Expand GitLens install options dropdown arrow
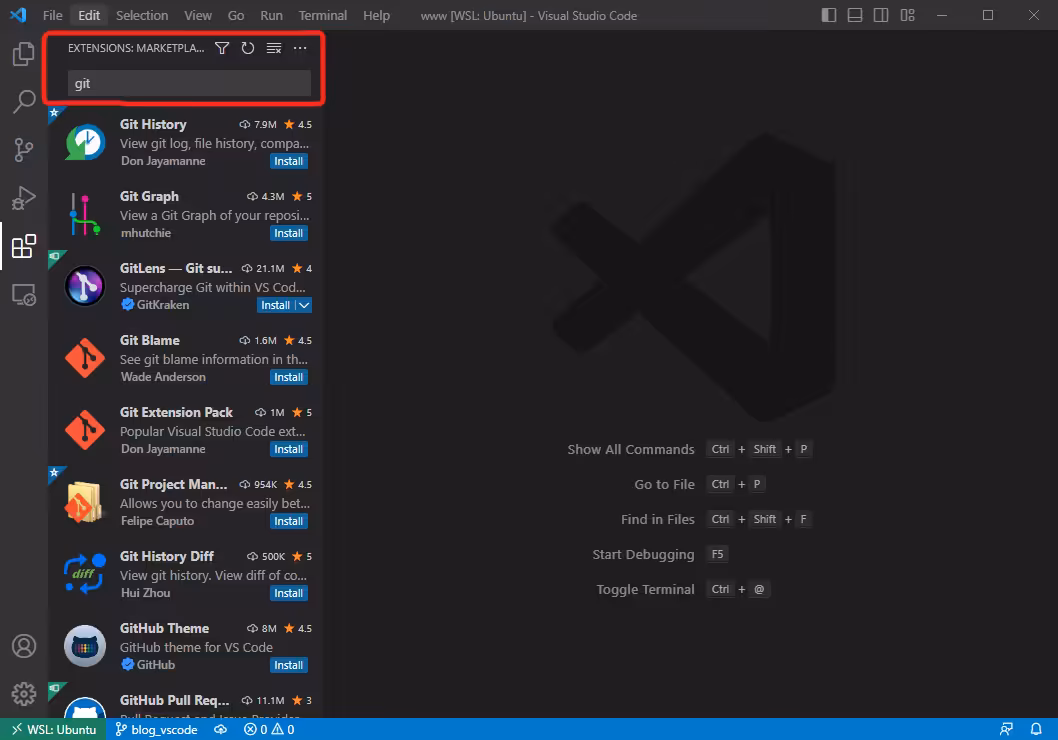Screen dimensions: 1058x740 304,306
